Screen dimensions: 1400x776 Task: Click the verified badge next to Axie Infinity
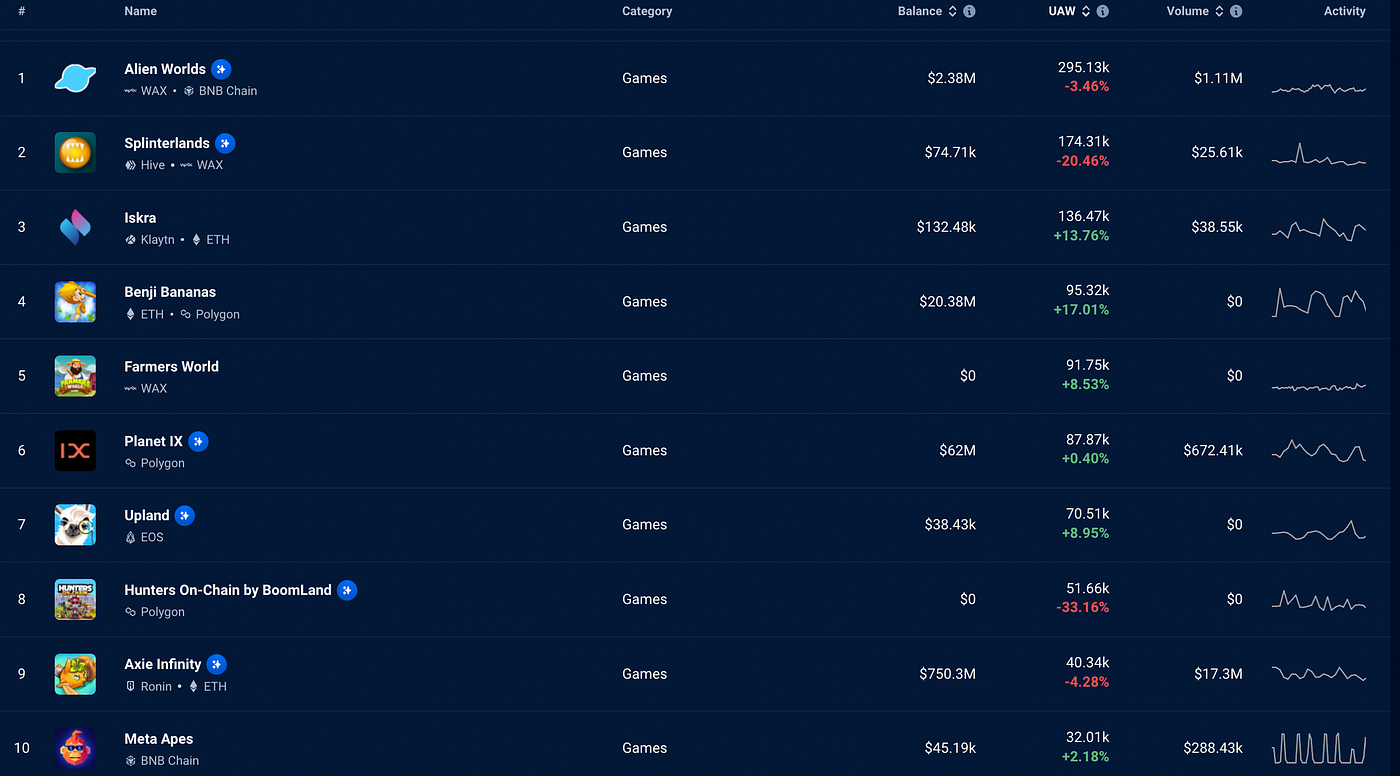(x=217, y=664)
